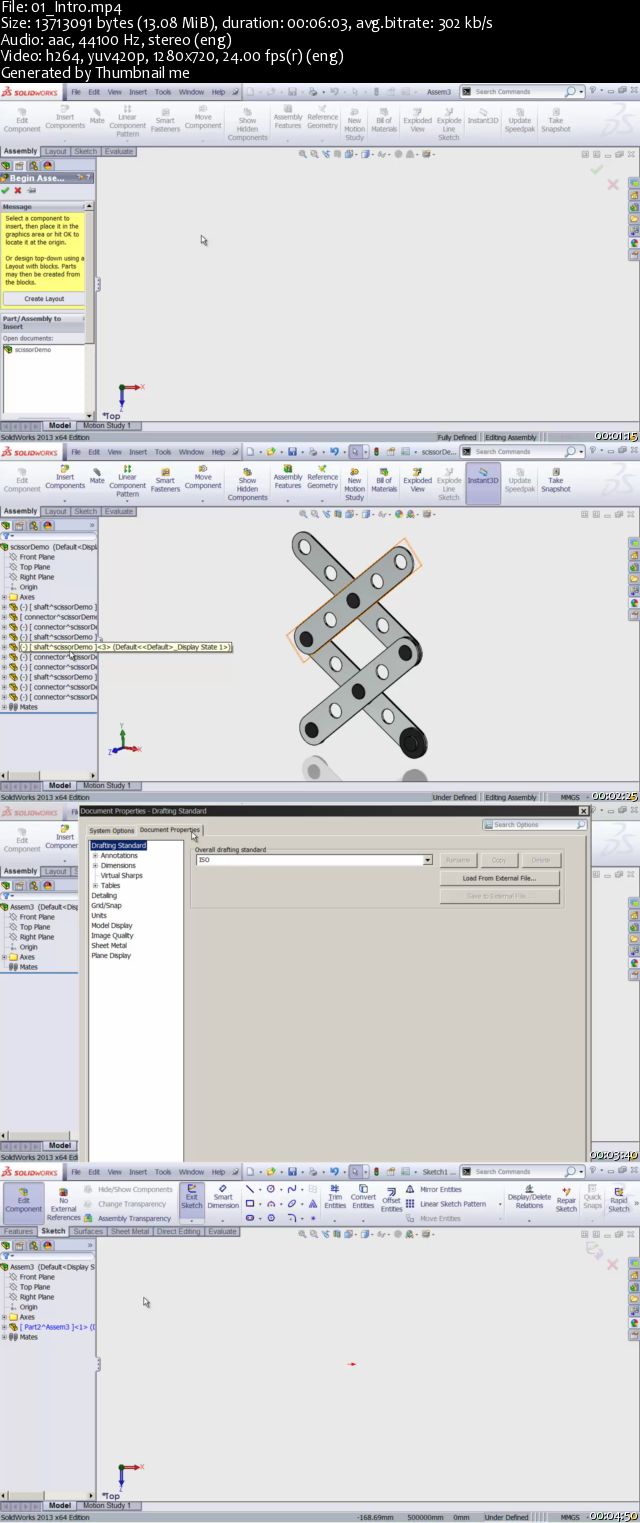Select Right Plane in scissor model frame tree
This screenshot has height=1523, width=640.
36,577
